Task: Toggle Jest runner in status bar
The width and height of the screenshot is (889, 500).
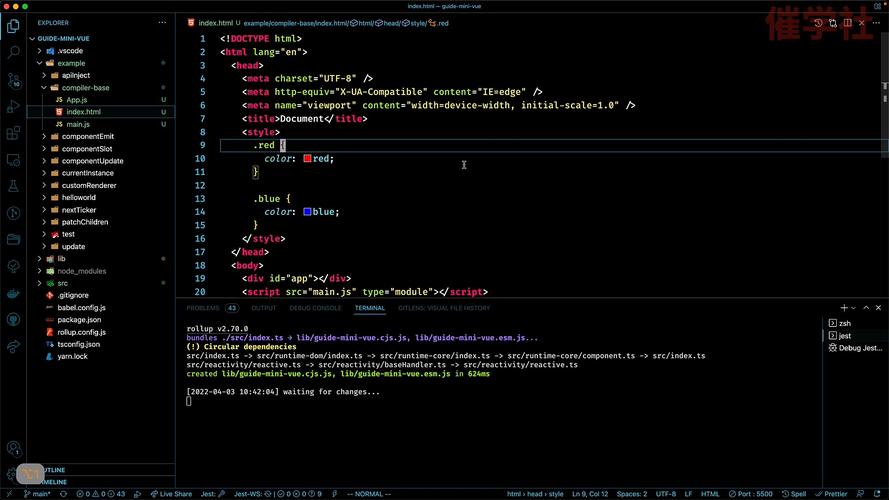Action: [x=213, y=494]
